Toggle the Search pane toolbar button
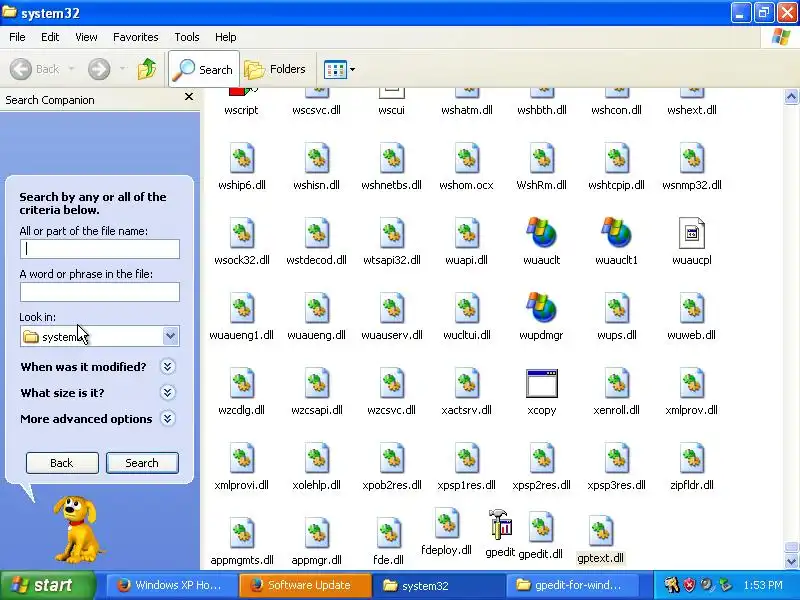 pyautogui.click(x=204, y=69)
